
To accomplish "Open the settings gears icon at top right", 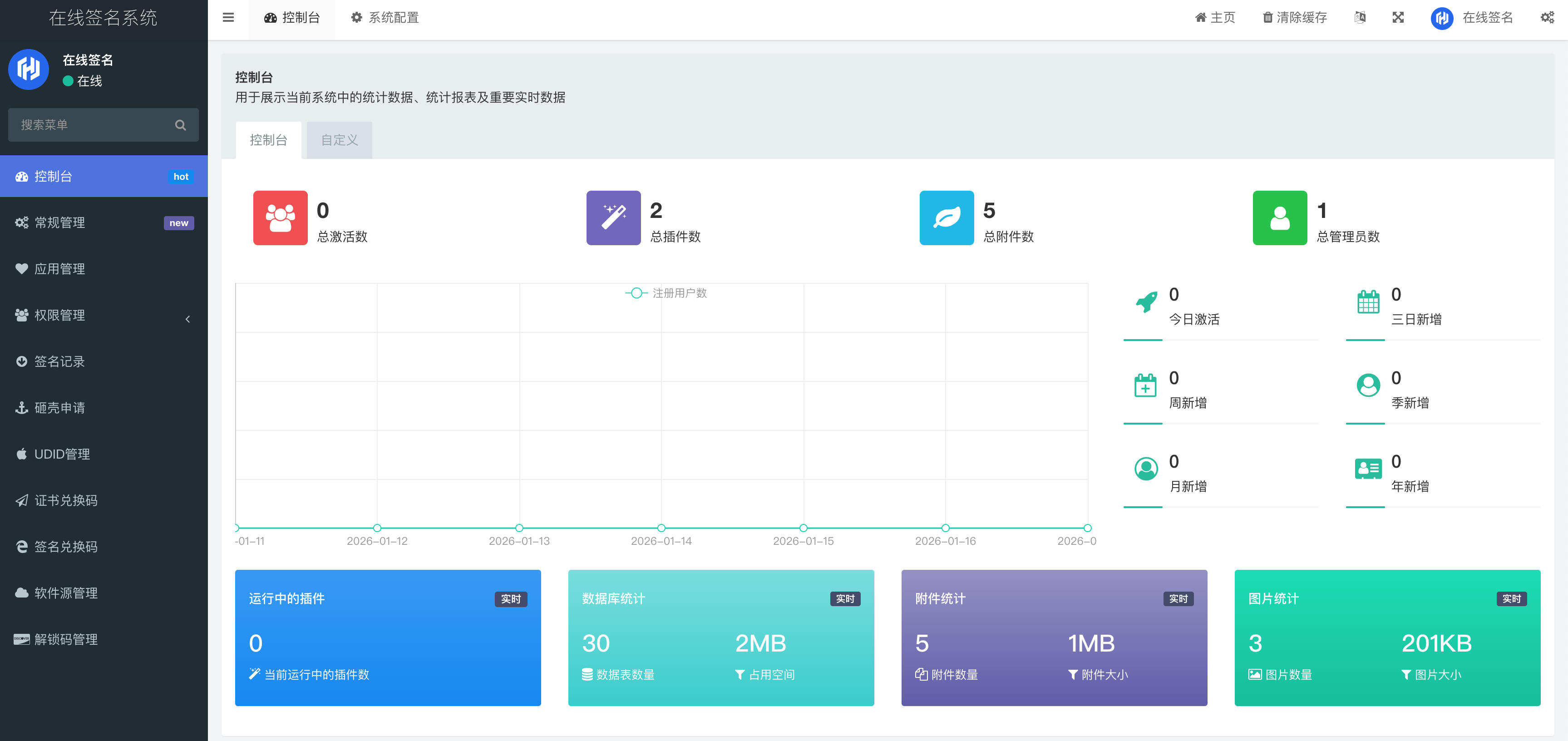I will click(x=1547, y=18).
